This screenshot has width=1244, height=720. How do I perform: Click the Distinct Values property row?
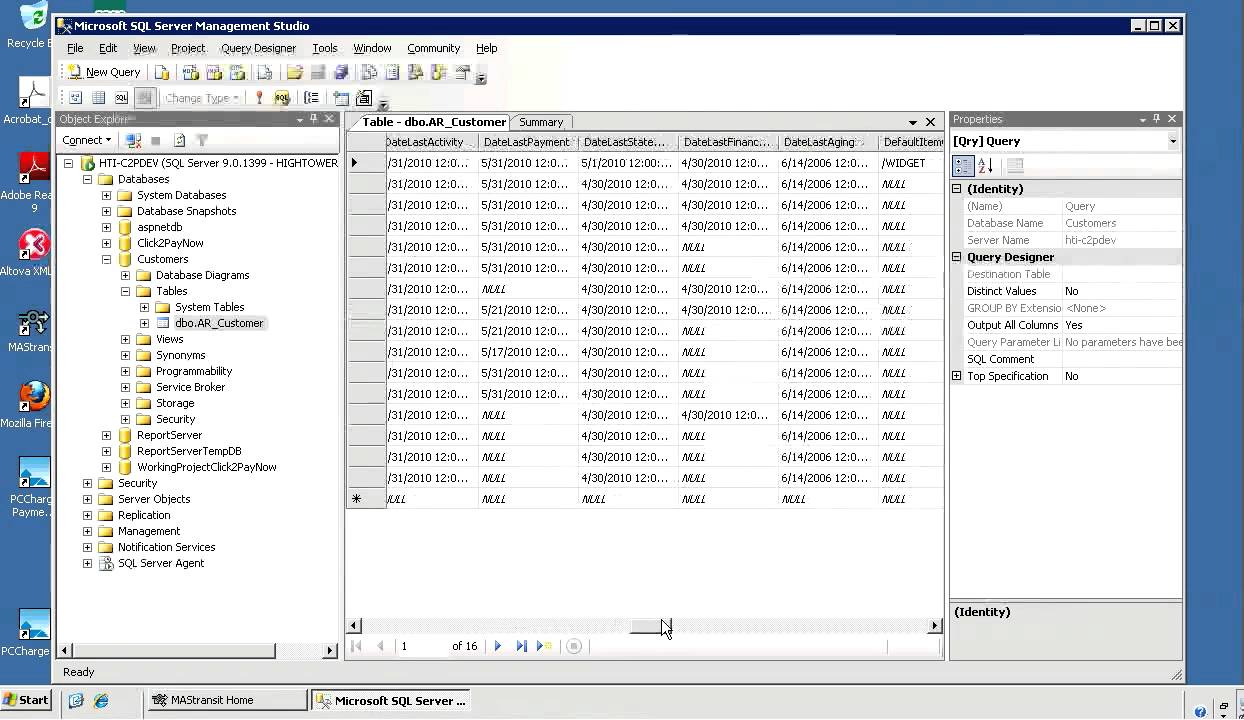click(x=1066, y=291)
